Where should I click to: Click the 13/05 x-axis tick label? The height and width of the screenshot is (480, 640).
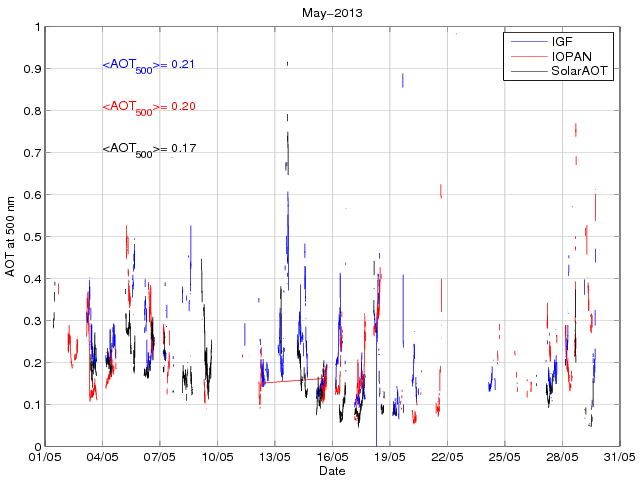274,457
